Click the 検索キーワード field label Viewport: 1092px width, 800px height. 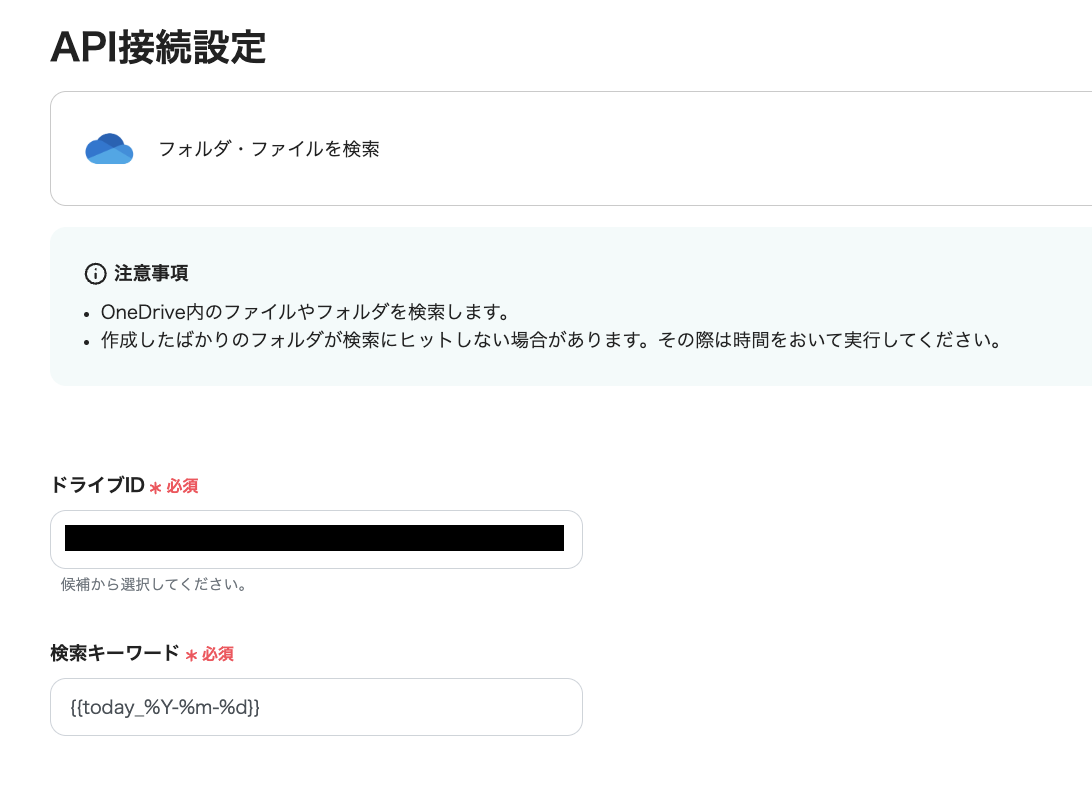pyautogui.click(x=114, y=654)
